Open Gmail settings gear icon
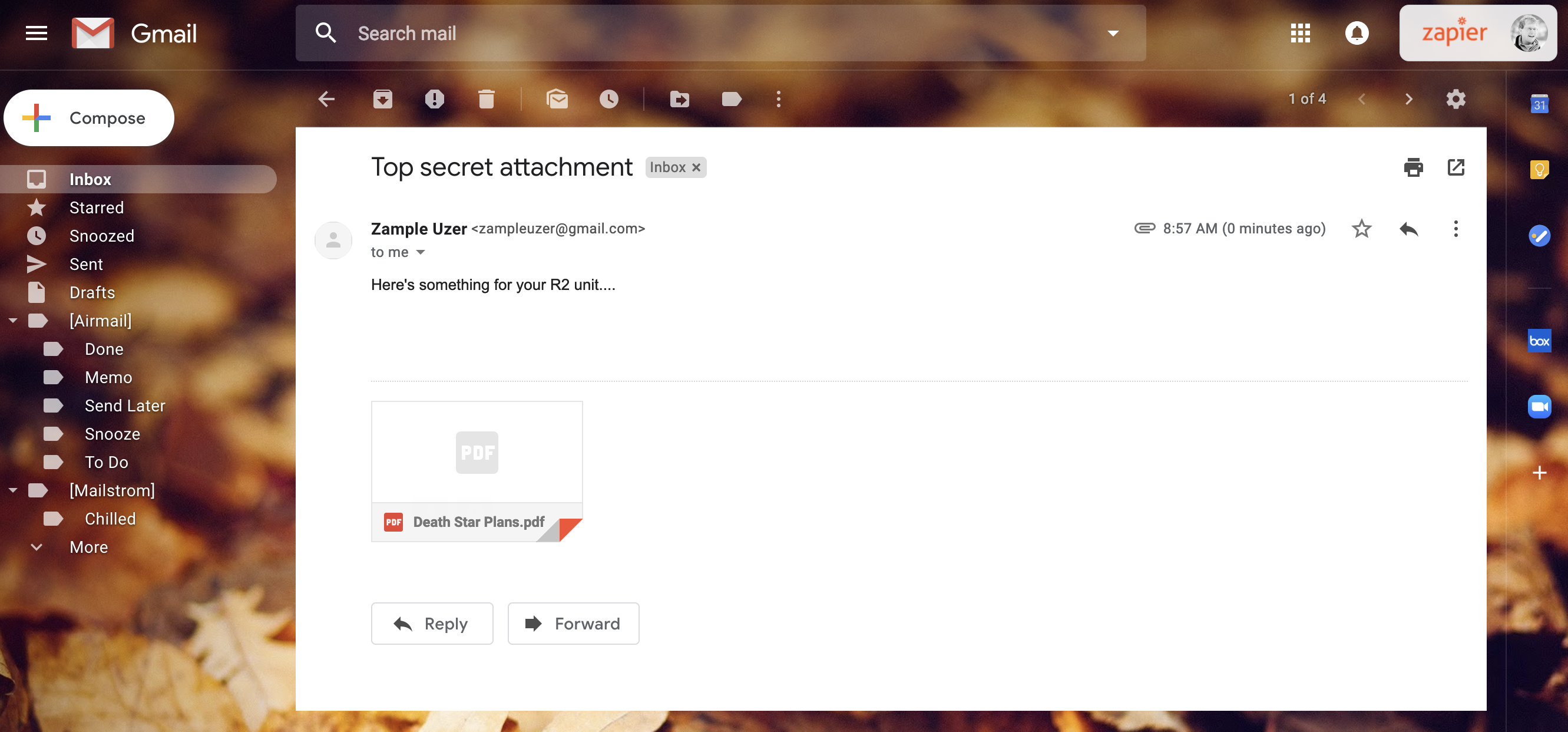The width and height of the screenshot is (1568, 732). 1455,99
